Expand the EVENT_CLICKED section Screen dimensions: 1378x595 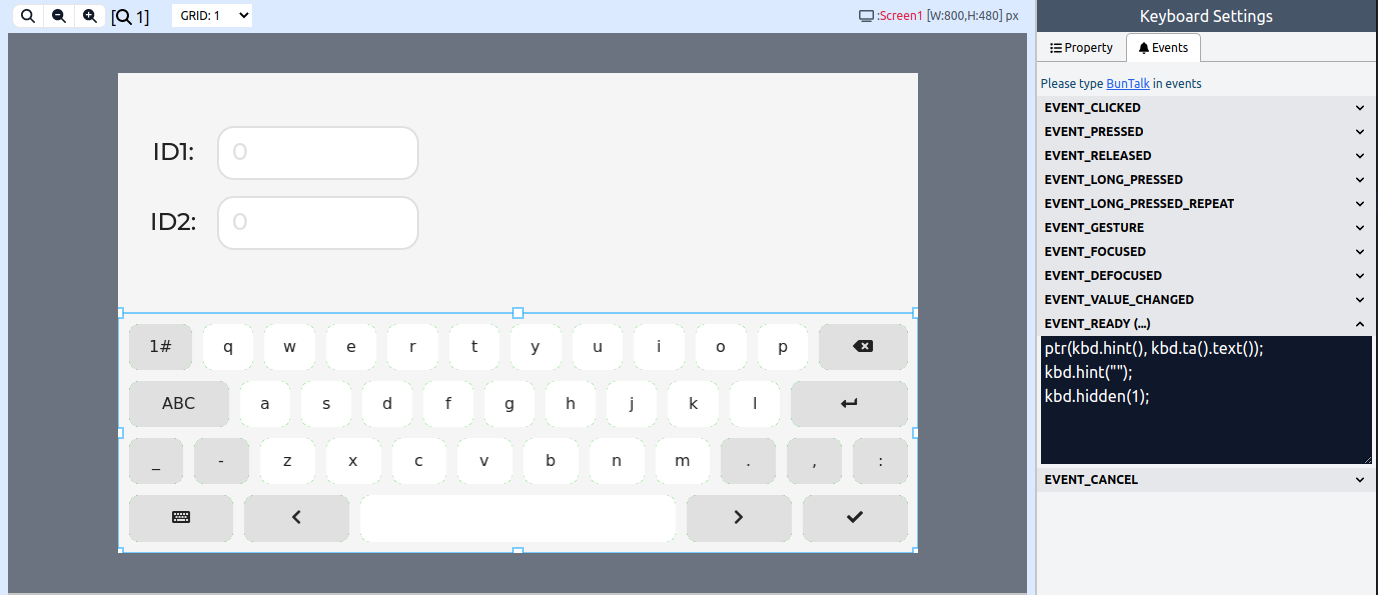(1204, 108)
